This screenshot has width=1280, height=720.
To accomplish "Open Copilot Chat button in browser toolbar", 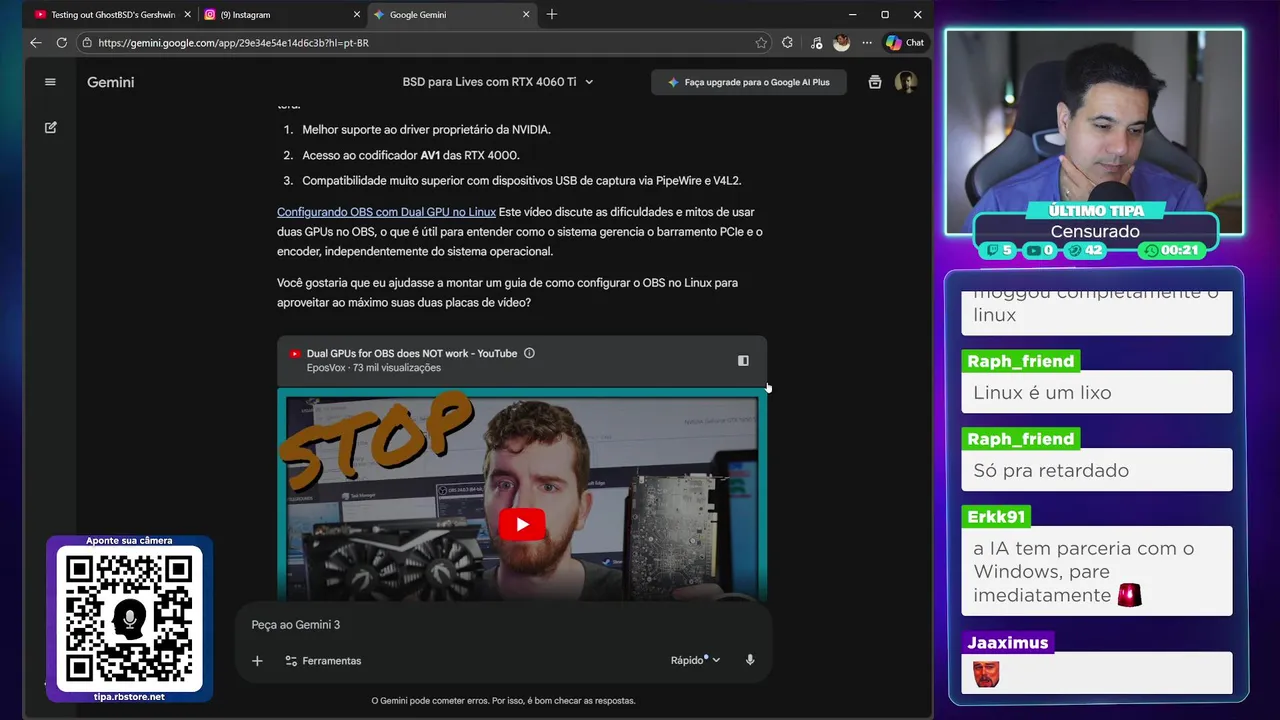I will point(905,43).
